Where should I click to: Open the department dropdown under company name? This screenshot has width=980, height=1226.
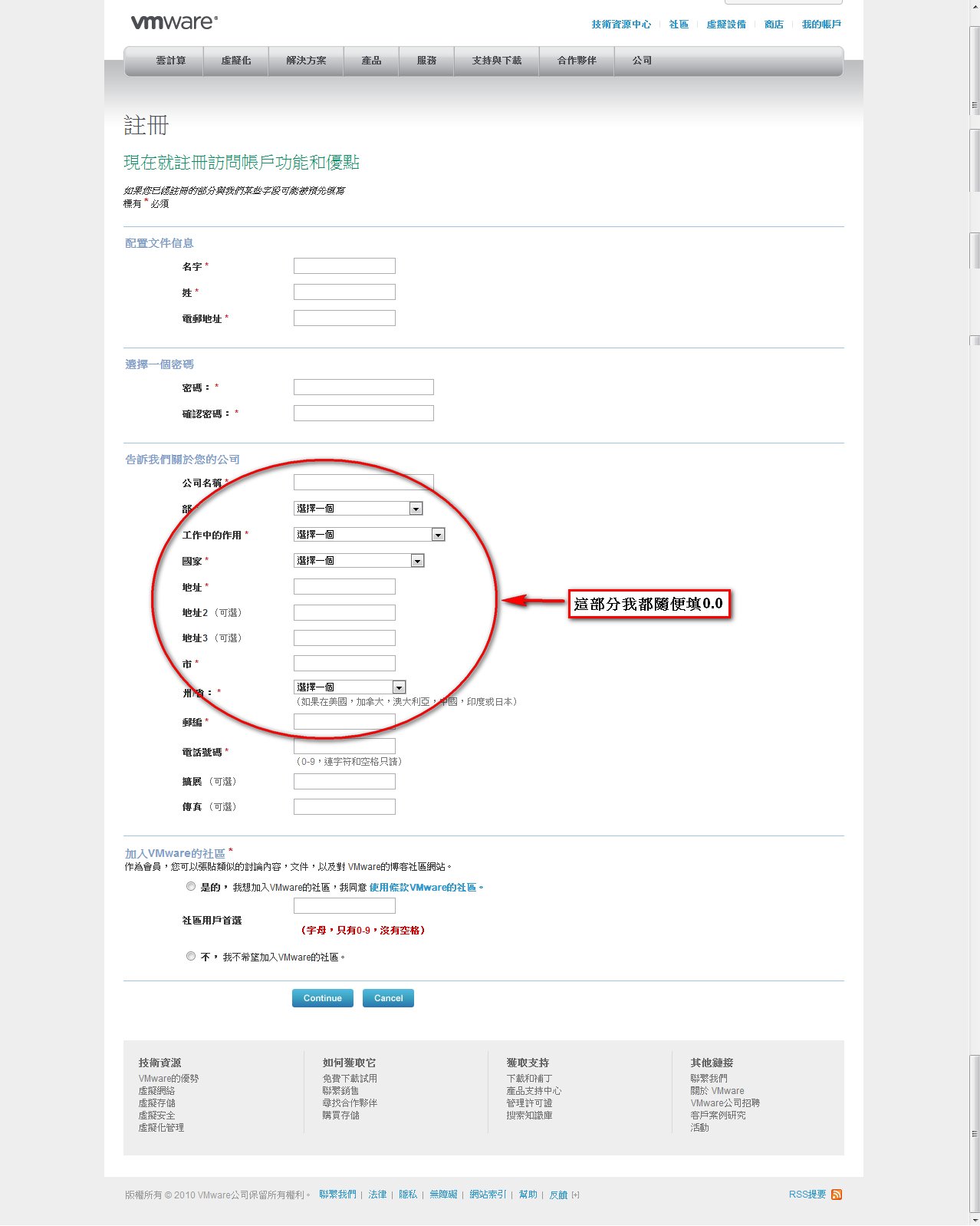click(x=358, y=509)
